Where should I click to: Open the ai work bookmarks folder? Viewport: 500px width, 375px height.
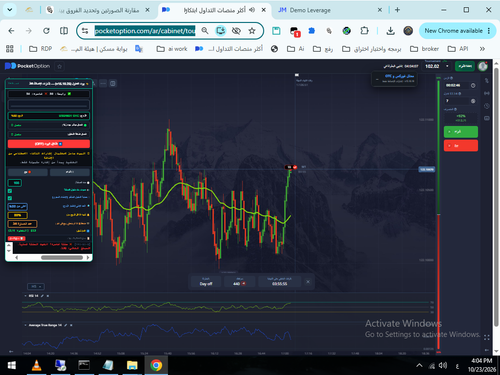pyautogui.click(x=172, y=49)
